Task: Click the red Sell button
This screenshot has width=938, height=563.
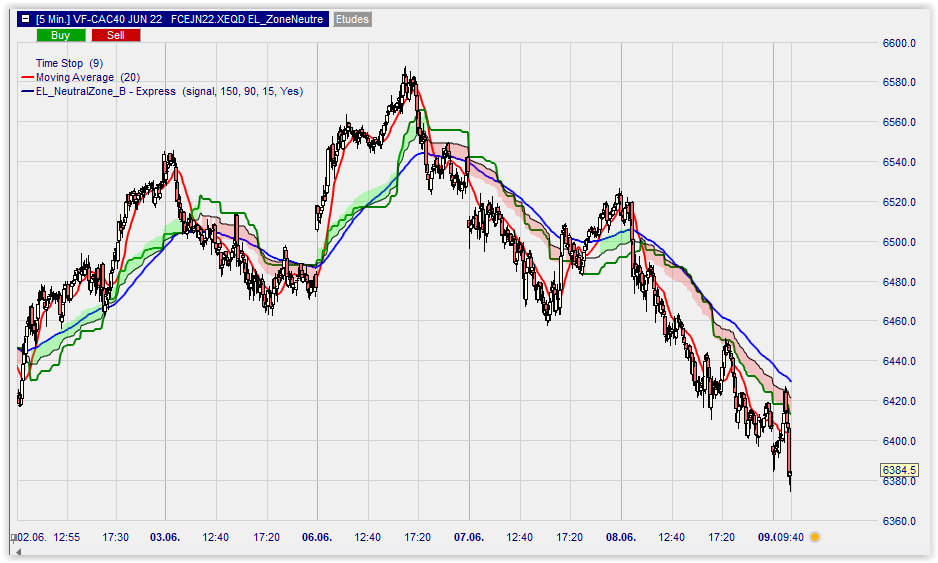Action: (x=116, y=35)
